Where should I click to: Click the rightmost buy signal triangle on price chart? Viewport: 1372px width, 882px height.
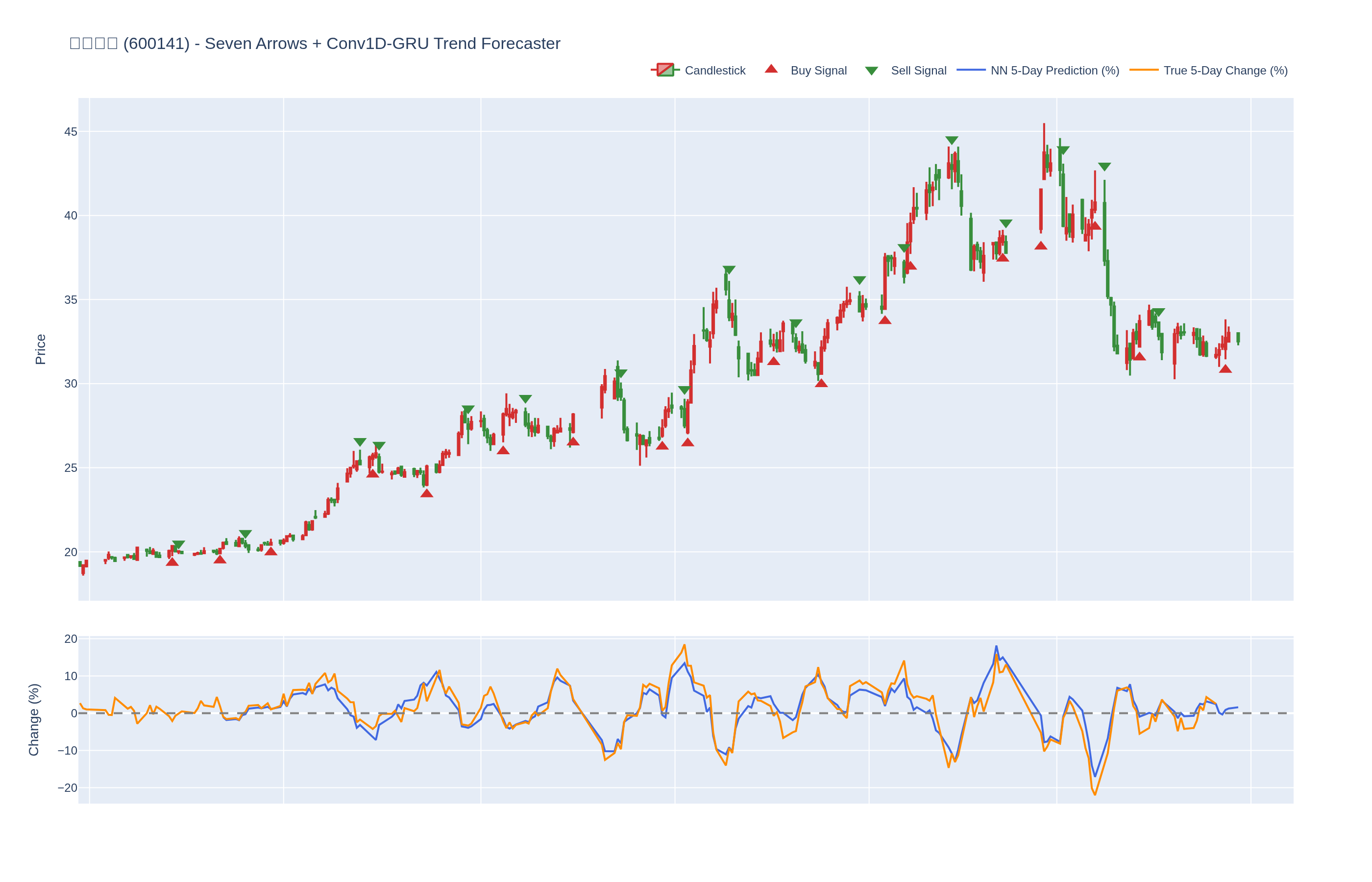tap(1225, 369)
